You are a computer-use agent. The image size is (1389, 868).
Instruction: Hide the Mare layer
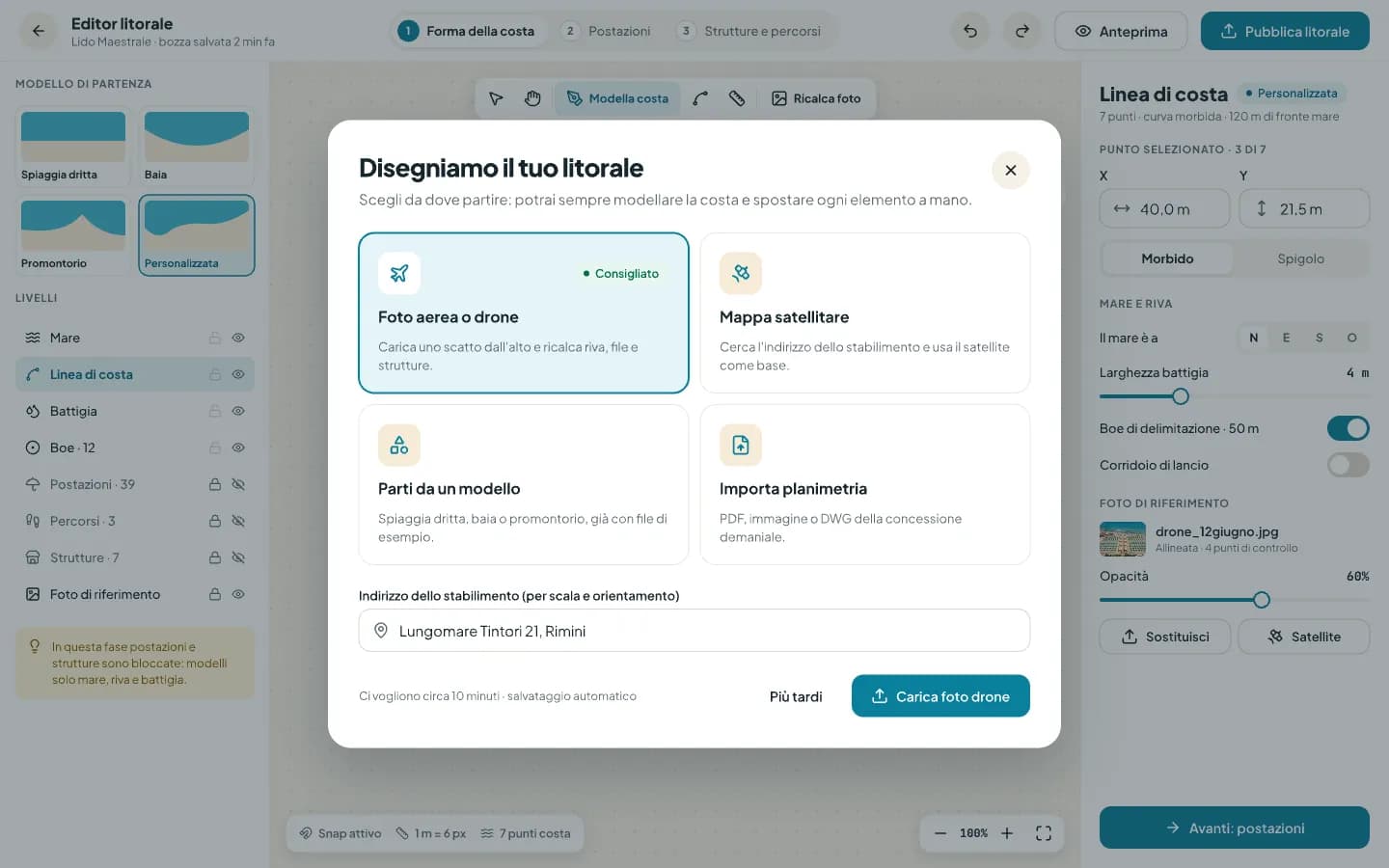tap(238, 338)
